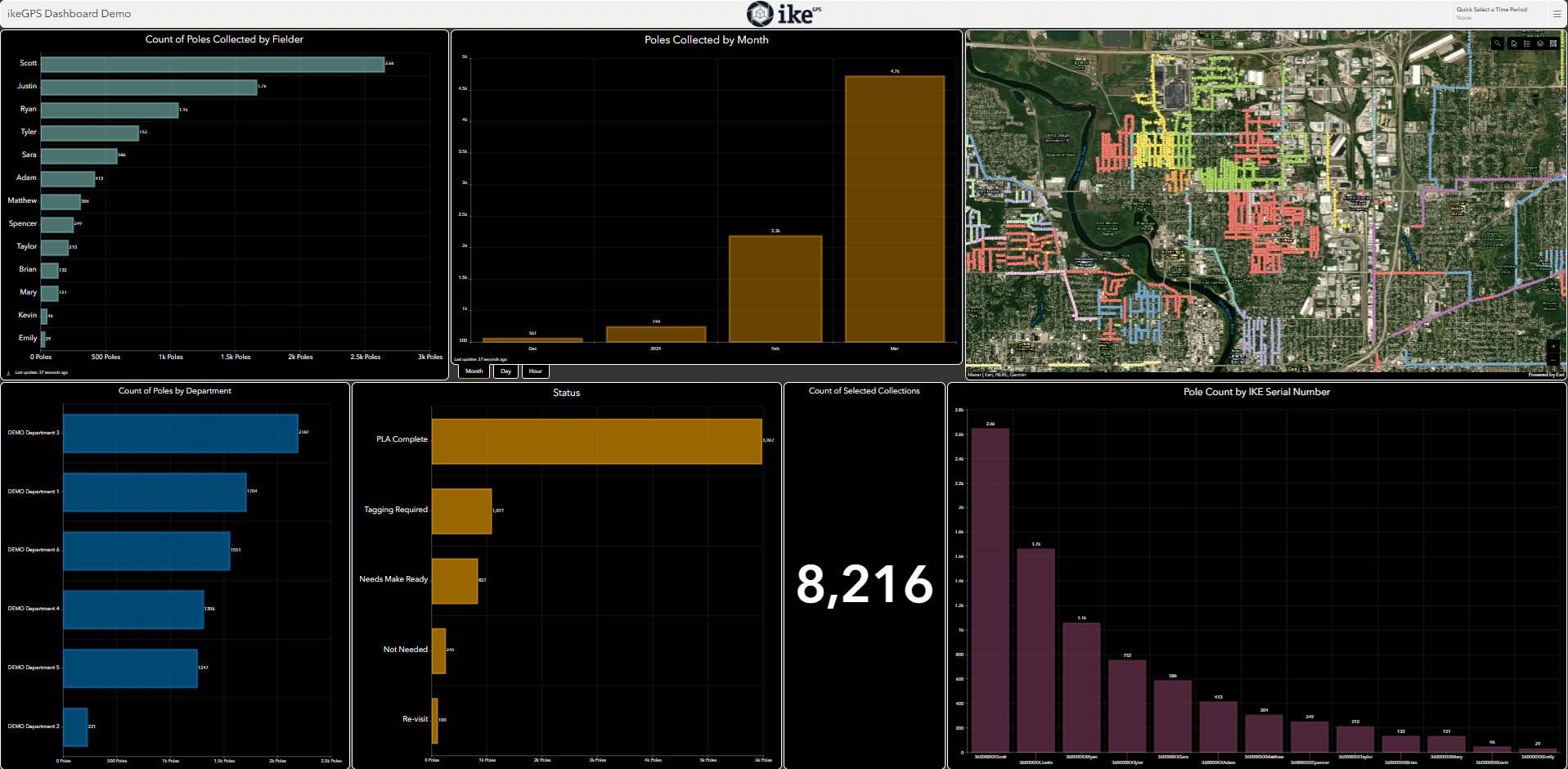The image size is (1568, 769).
Task: Zoom out using the map minus icon
Action: 1553,360
